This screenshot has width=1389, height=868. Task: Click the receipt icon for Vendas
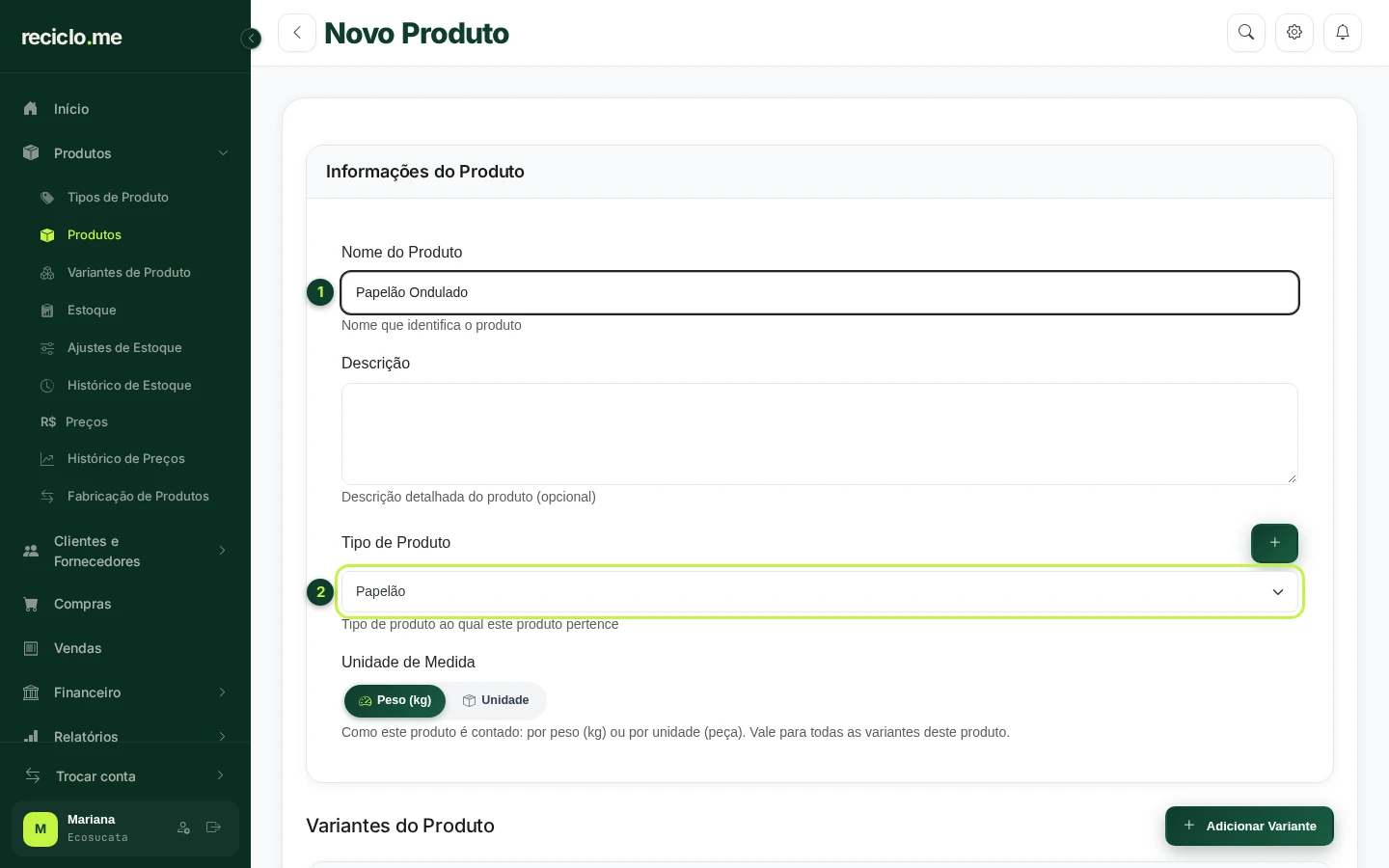pyautogui.click(x=31, y=649)
